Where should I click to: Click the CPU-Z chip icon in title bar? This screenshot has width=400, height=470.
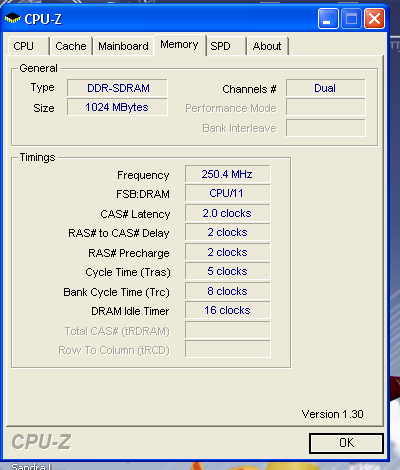(13, 18)
